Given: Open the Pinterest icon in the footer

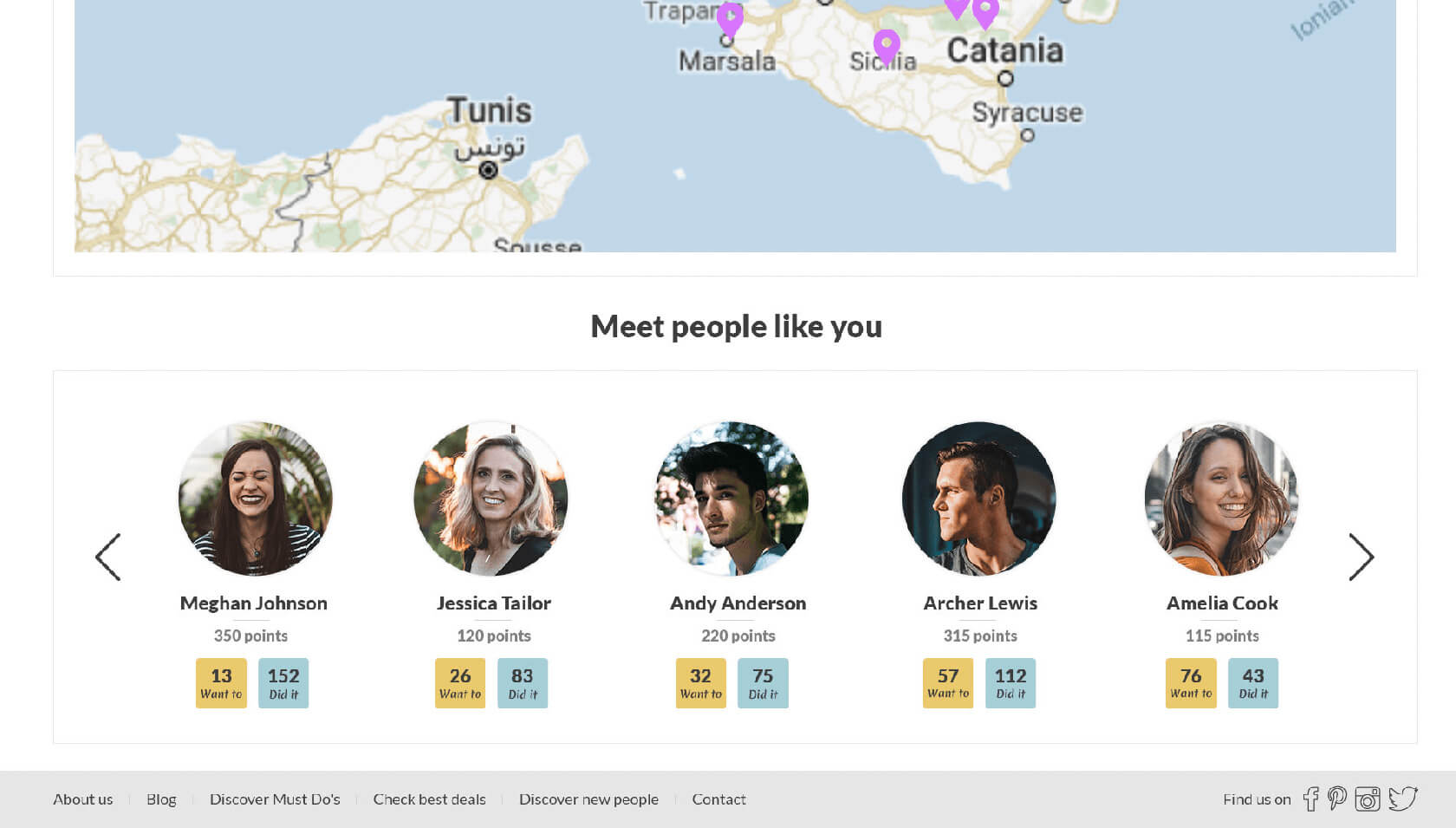Looking at the screenshot, I should click(1337, 799).
